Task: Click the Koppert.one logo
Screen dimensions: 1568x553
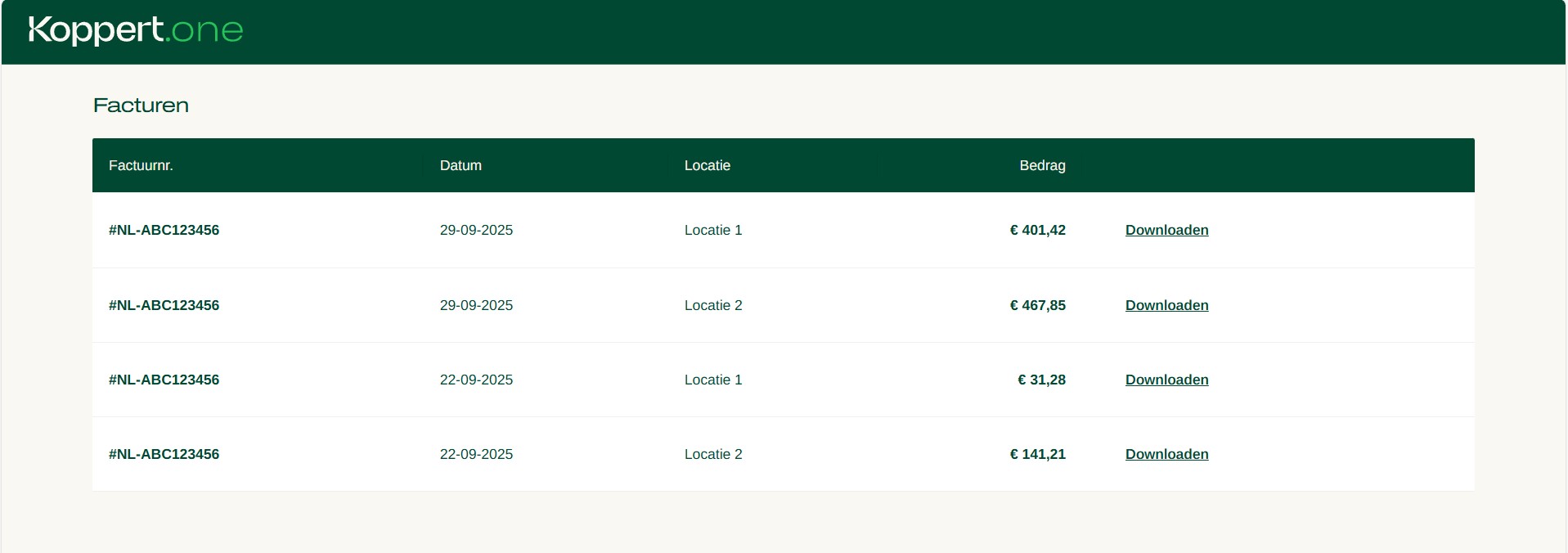Action: (136, 30)
